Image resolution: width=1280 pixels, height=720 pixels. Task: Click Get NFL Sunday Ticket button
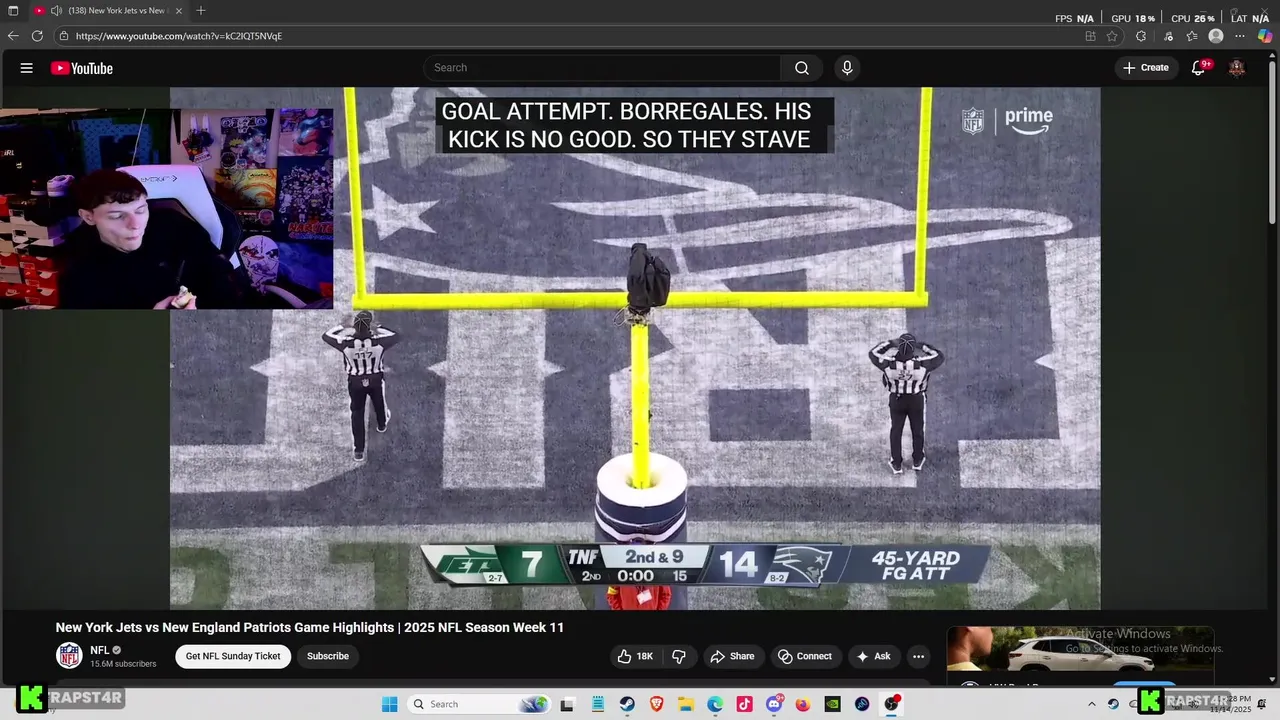(233, 656)
